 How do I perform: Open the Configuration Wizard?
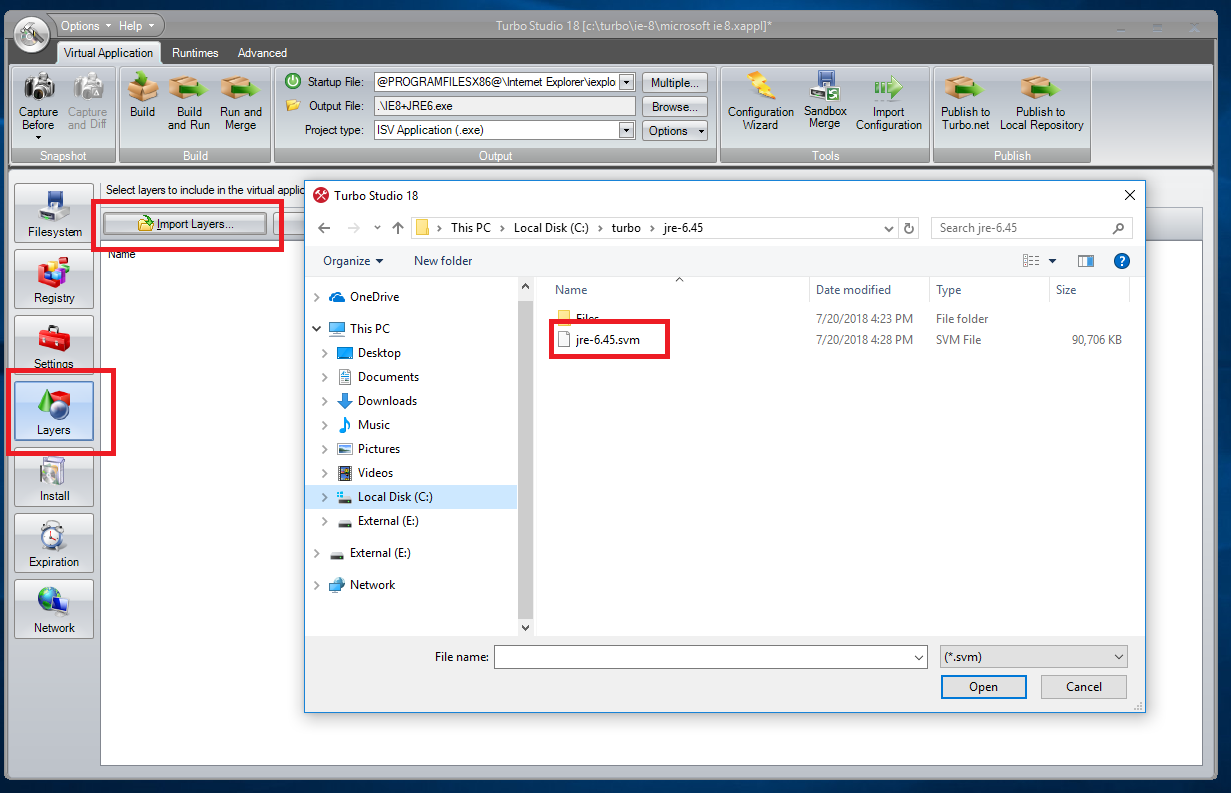coord(760,101)
